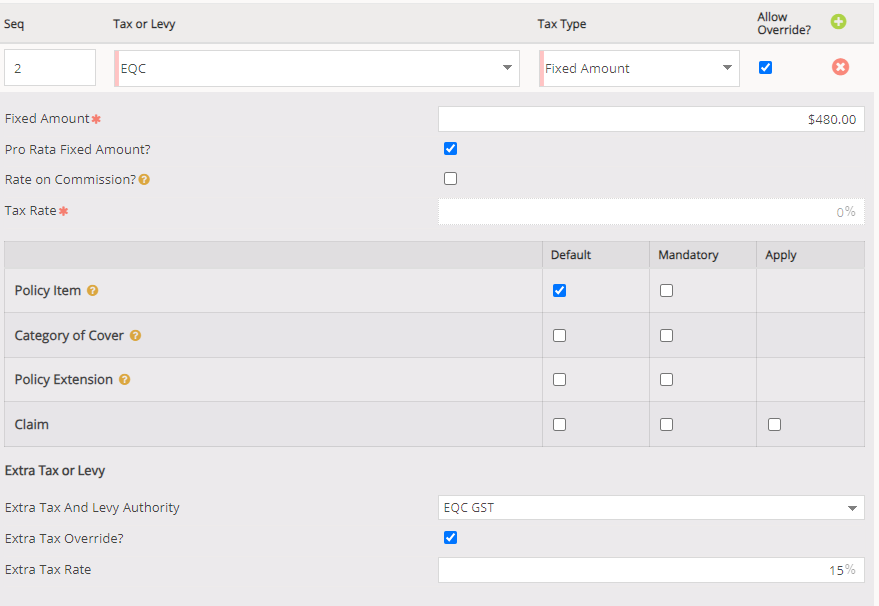The image size is (879, 606).
Task: Enable Rate on Commission checkbox
Action: click(x=450, y=179)
